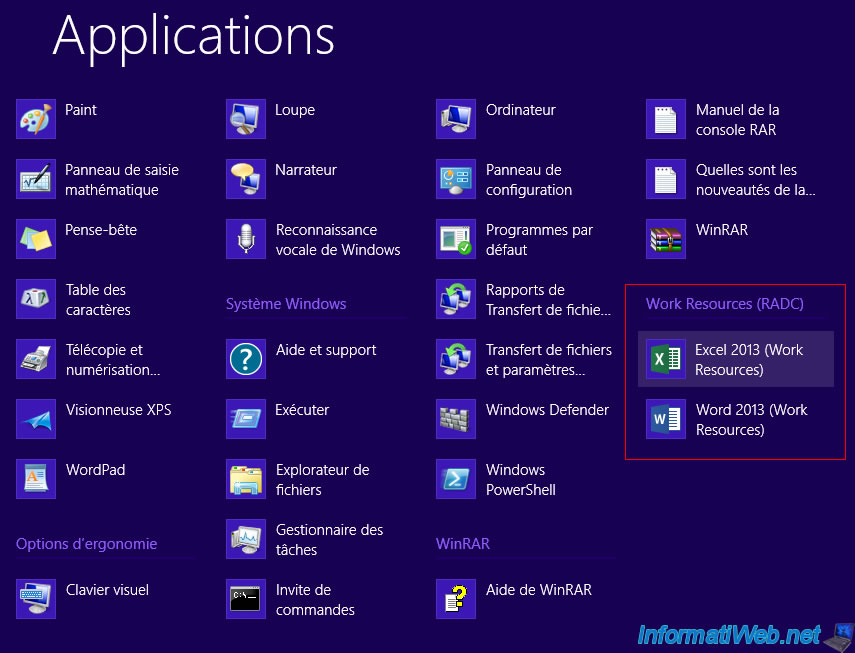Image resolution: width=855 pixels, height=653 pixels.
Task: Select the Système Windows group header
Action: [x=286, y=304]
